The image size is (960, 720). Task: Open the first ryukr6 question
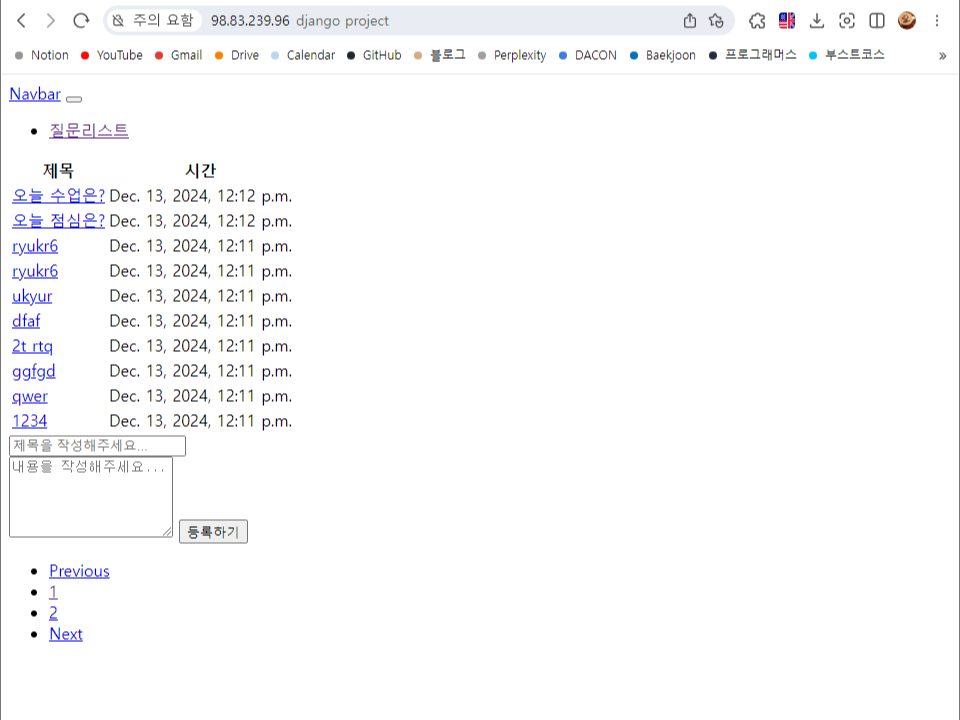35,246
